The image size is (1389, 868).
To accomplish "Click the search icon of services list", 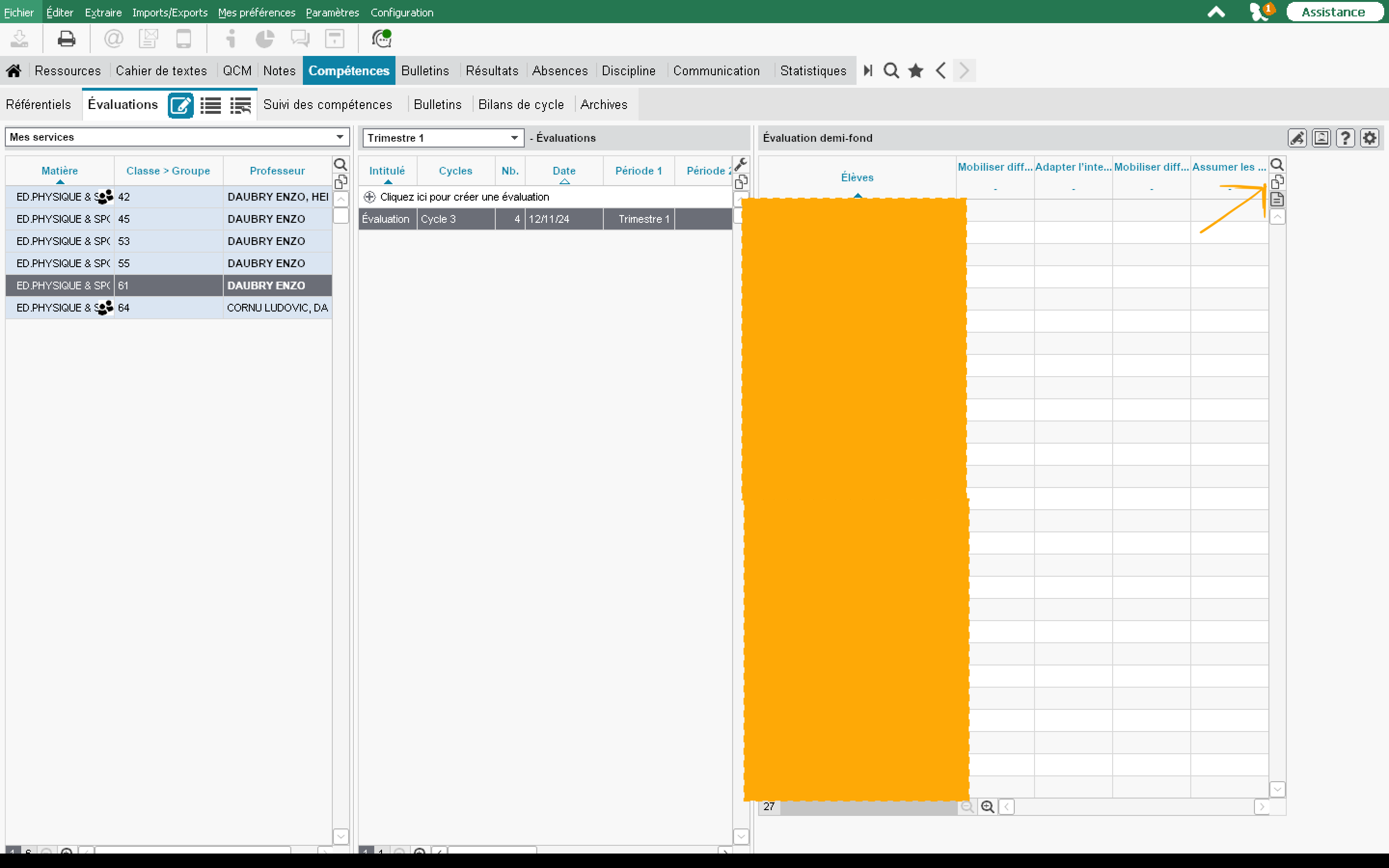I will [x=340, y=165].
